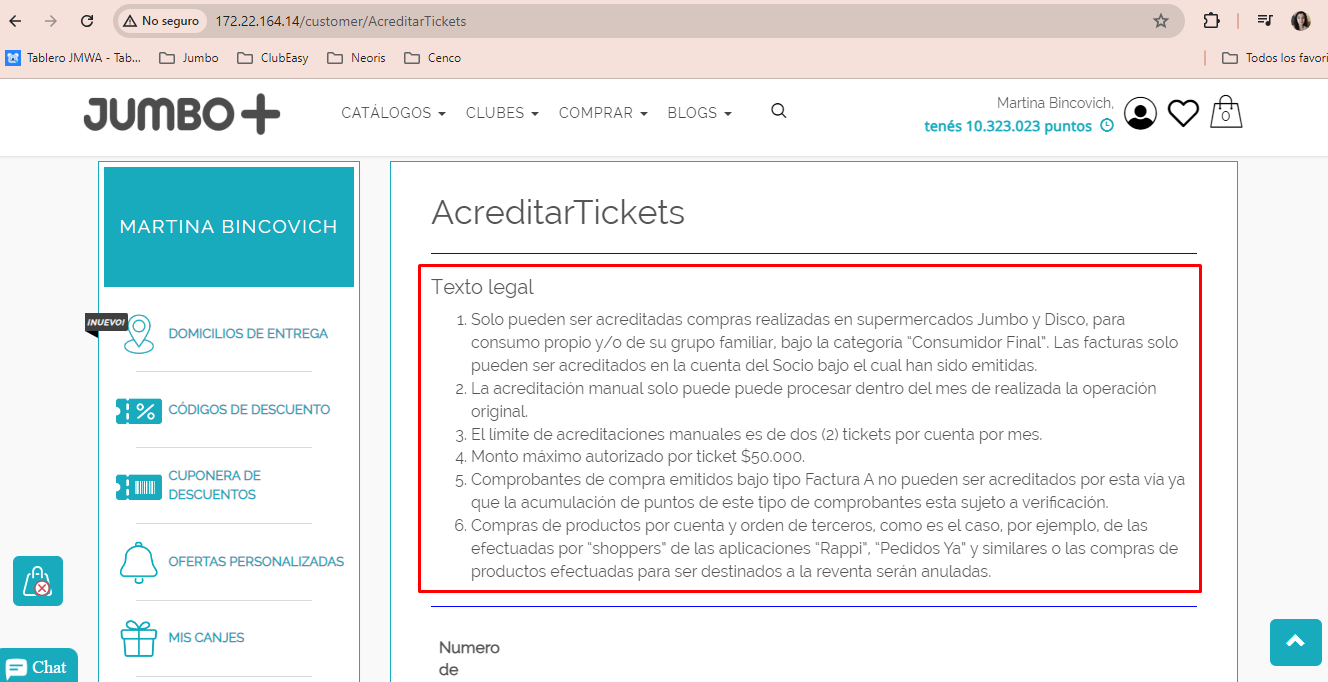Open the Todos los favoritos folder
1328x682 pixels.
pyautogui.click(x=1274, y=58)
